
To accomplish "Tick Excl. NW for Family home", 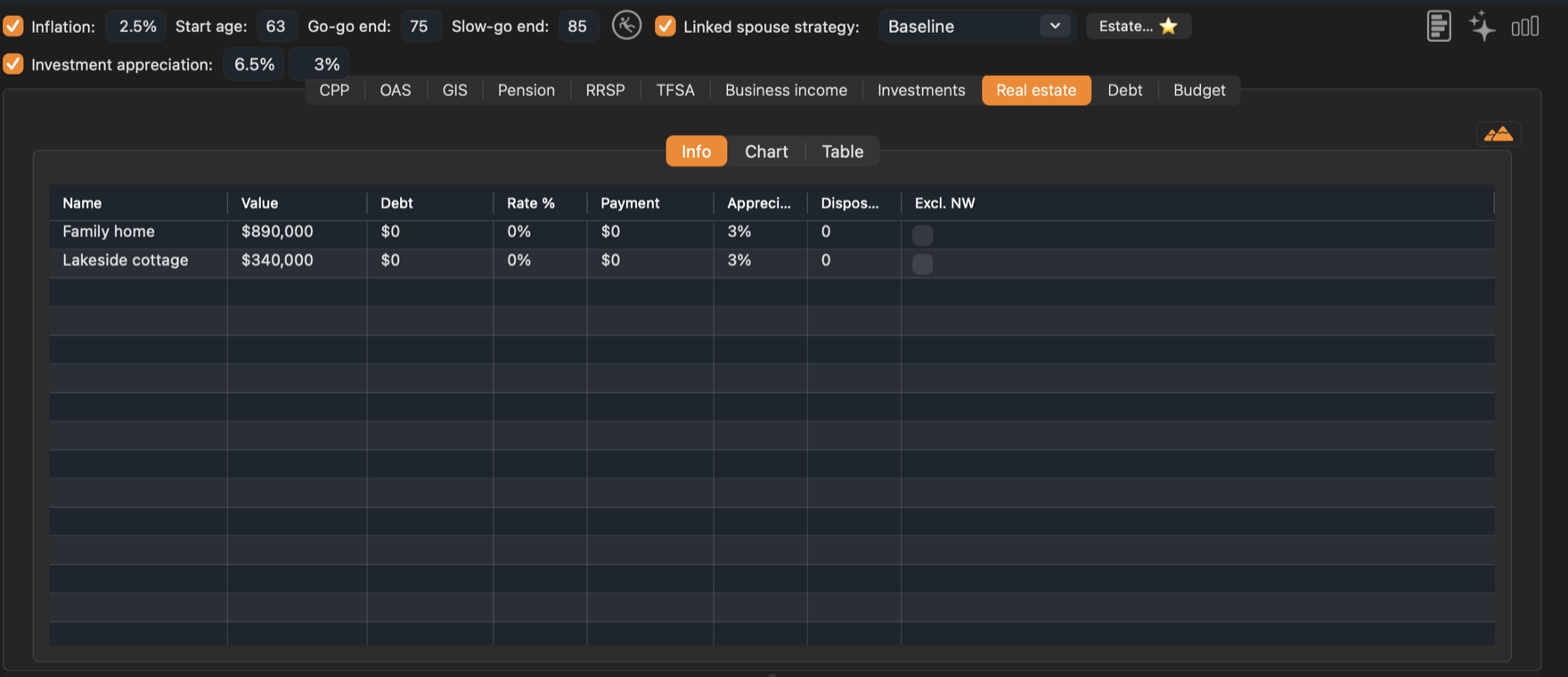I will point(923,234).
